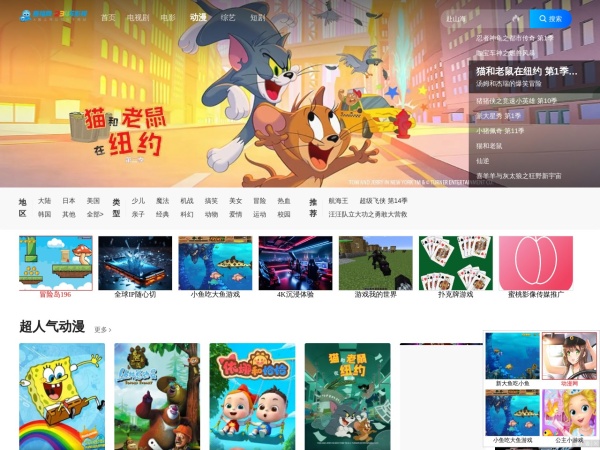The image size is (600, 450).
Task: Select the 魔法 genre filter
Action: [162, 200]
